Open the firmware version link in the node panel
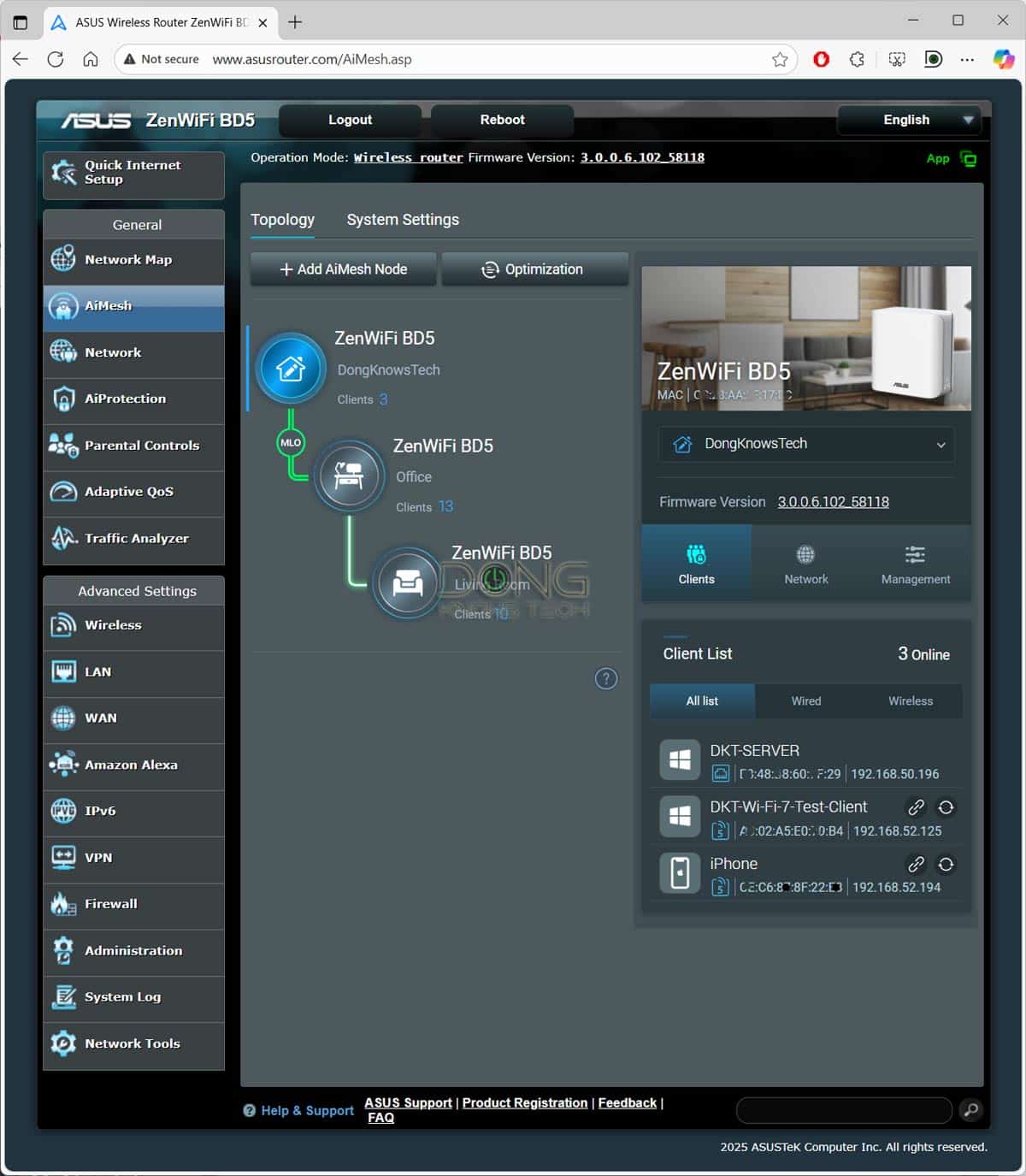The height and width of the screenshot is (1176, 1026). pyautogui.click(x=833, y=502)
